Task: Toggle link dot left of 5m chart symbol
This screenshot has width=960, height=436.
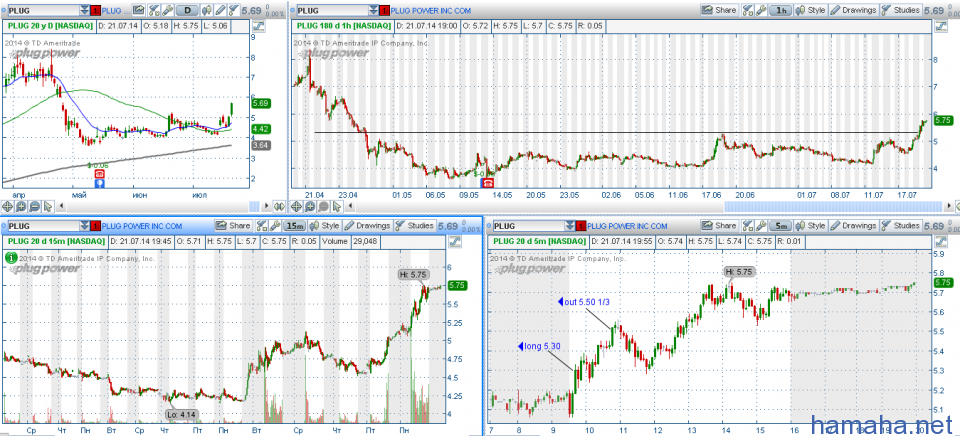Action: (x=489, y=225)
